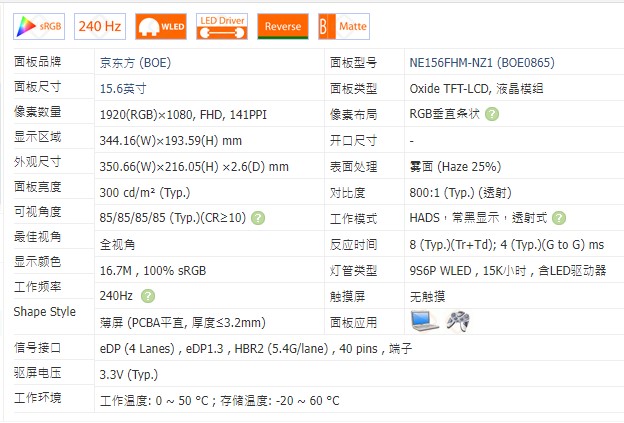This screenshot has width=624, height=423.
Task: Click the 反应时间 row label
Action: (x=353, y=244)
